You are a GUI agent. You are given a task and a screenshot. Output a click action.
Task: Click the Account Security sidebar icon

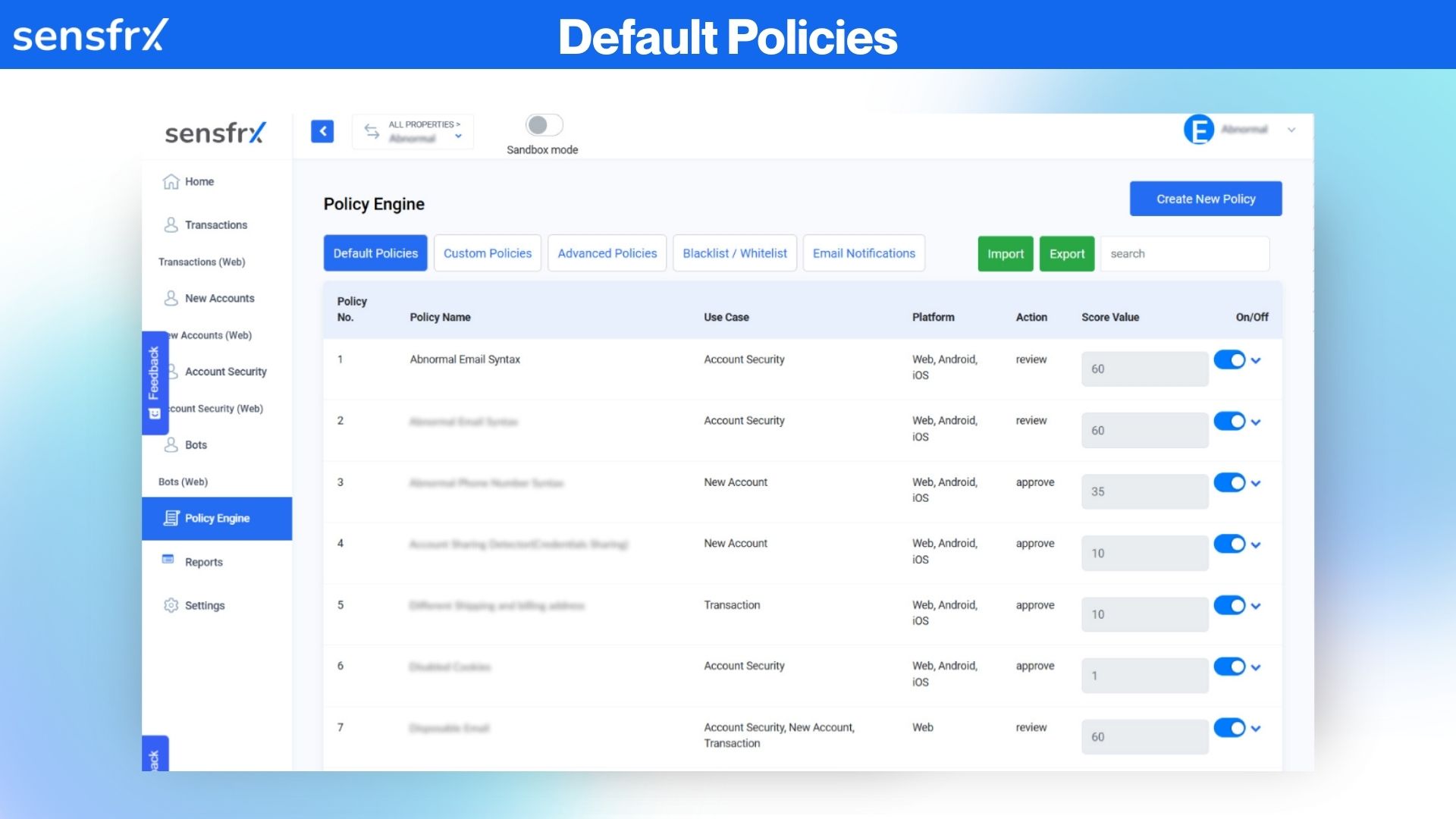[x=170, y=371]
